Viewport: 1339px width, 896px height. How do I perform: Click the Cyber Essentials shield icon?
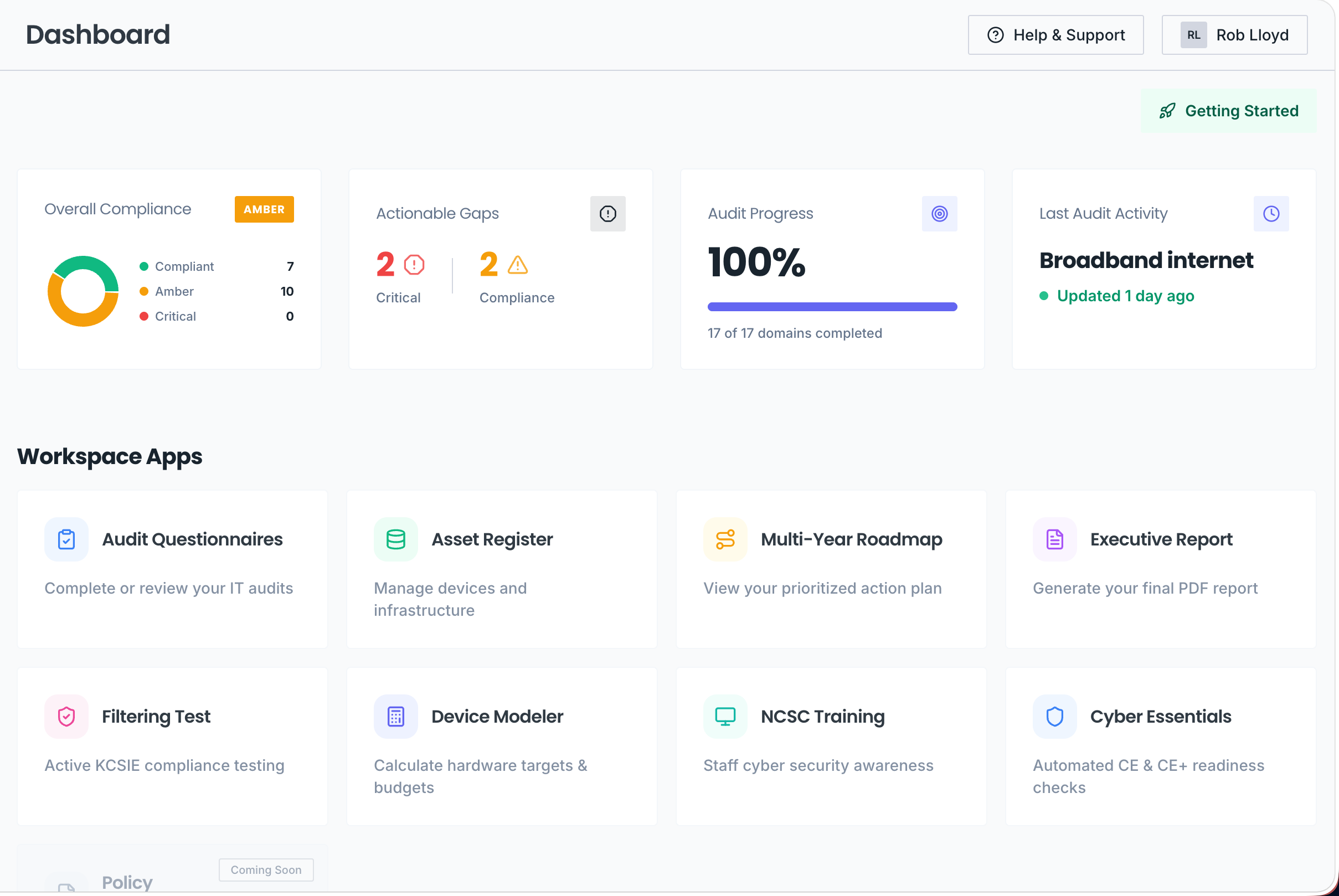[x=1054, y=717]
